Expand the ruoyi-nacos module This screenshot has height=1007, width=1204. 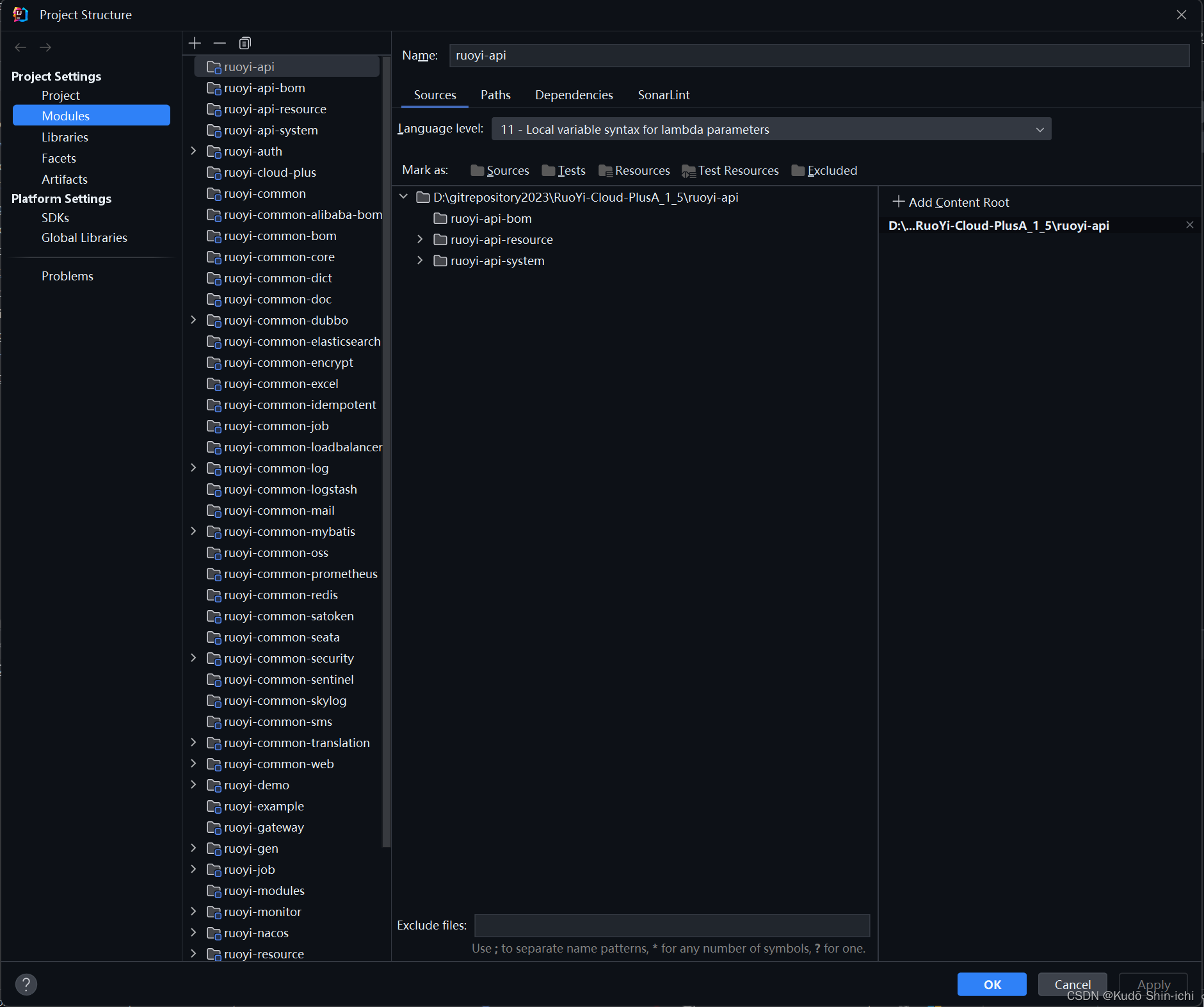(193, 933)
